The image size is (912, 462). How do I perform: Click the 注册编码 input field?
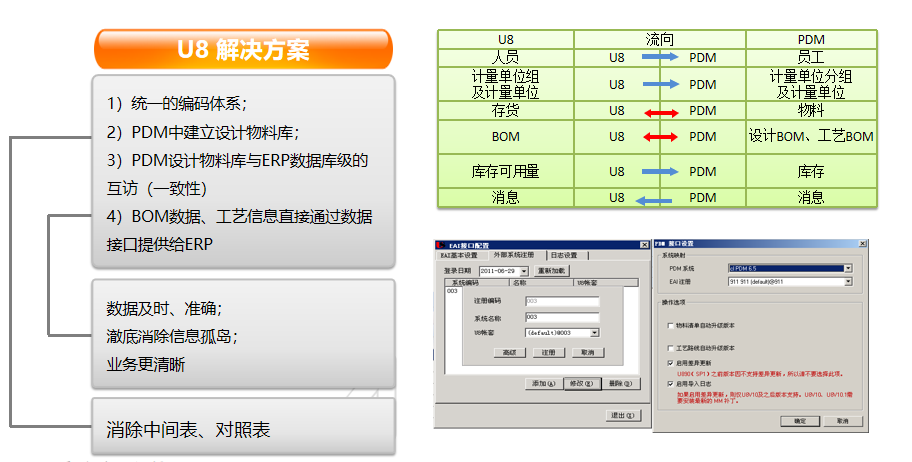562,301
